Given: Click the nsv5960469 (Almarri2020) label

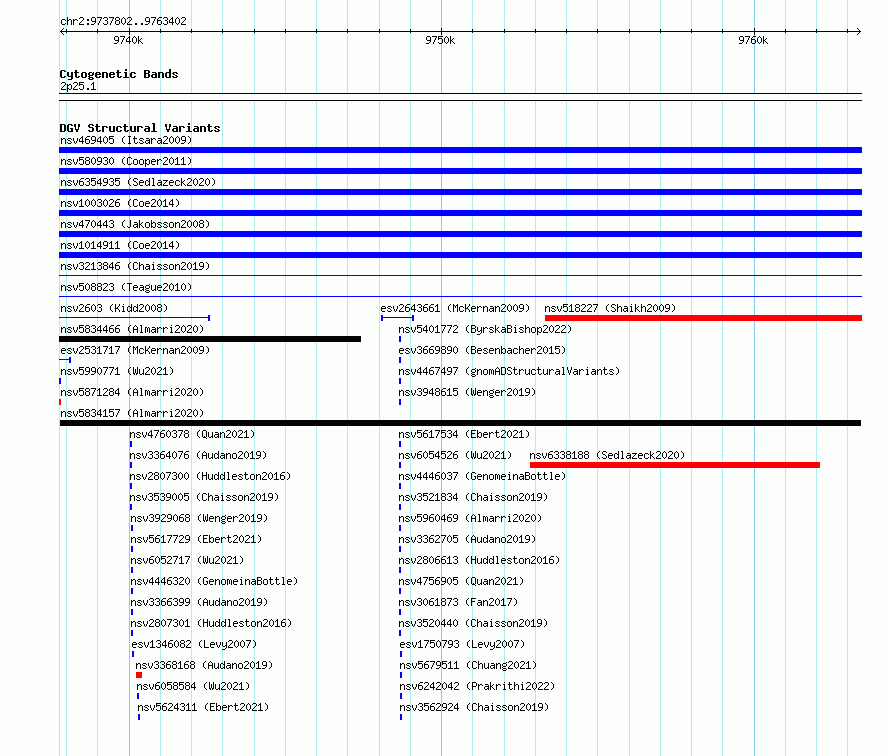Looking at the screenshot, I should click(470, 518).
